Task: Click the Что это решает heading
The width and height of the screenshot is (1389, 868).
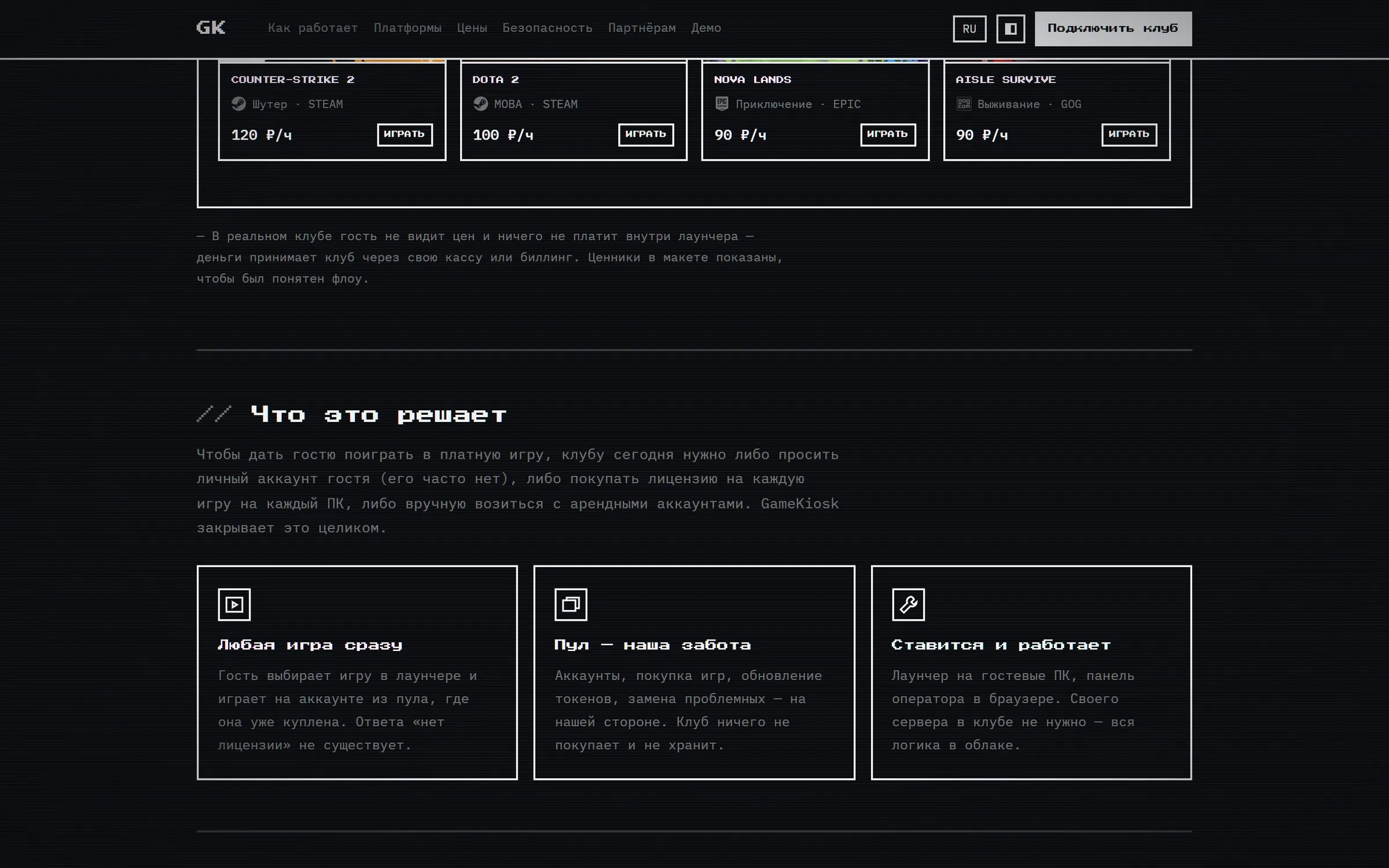Action: point(379,414)
